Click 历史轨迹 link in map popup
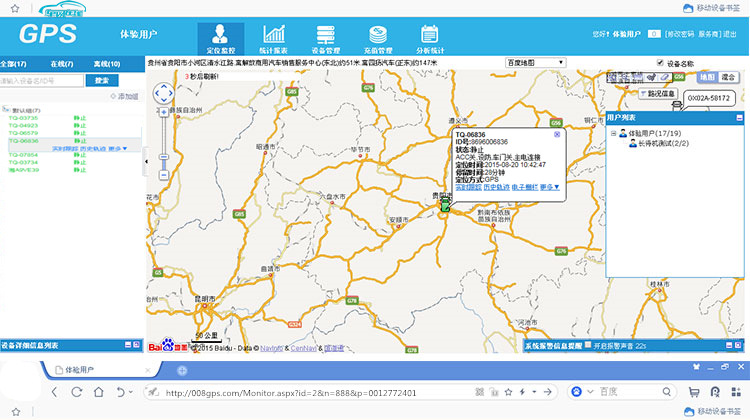This screenshot has height=420, width=750. (x=496, y=187)
